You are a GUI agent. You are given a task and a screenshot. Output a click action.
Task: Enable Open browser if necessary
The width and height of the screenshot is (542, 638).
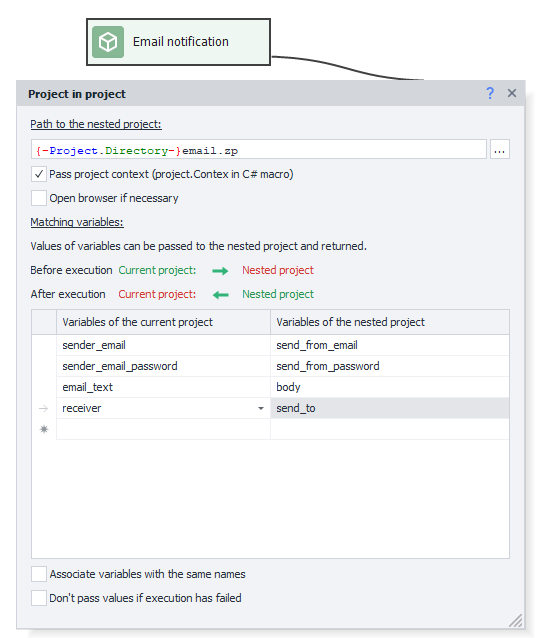point(39,198)
